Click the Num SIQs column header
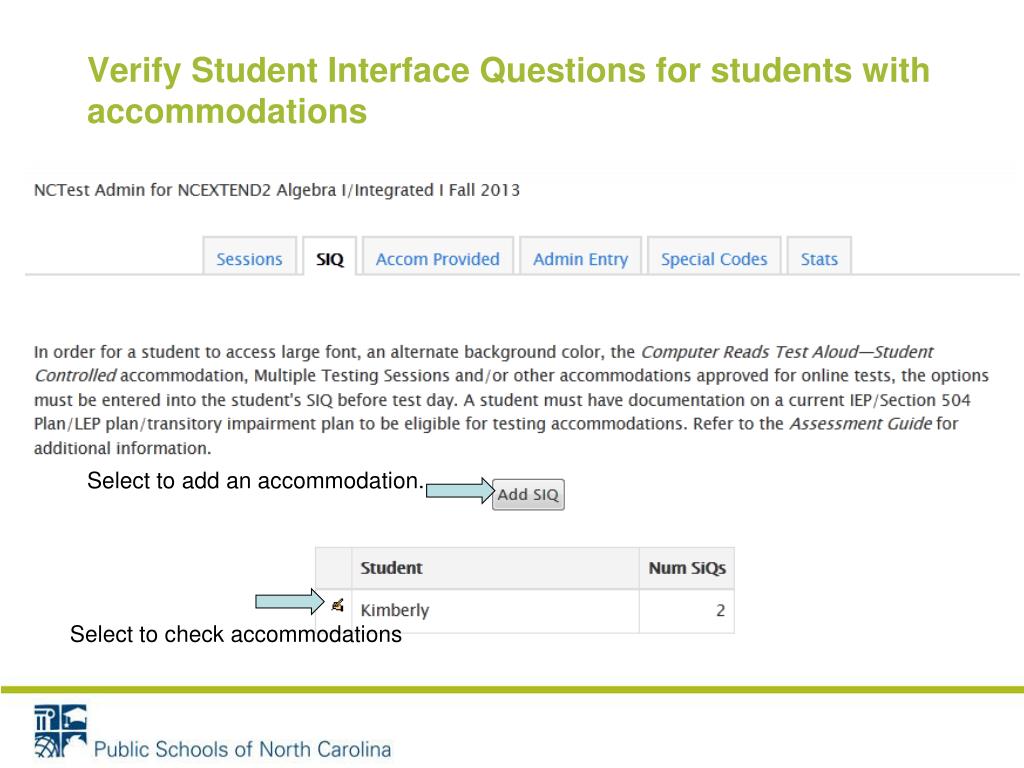 (686, 568)
